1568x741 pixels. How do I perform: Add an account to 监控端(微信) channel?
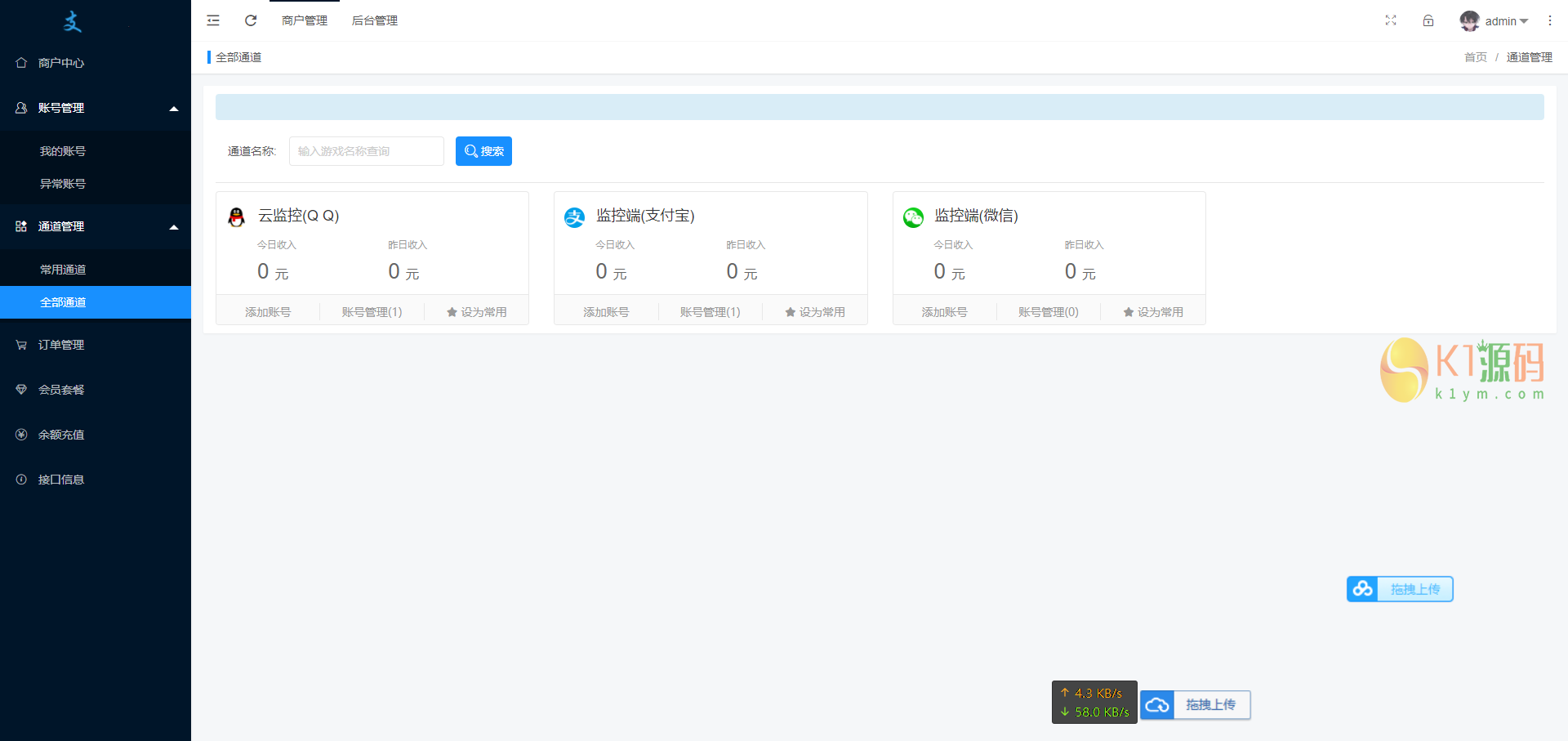click(x=944, y=312)
